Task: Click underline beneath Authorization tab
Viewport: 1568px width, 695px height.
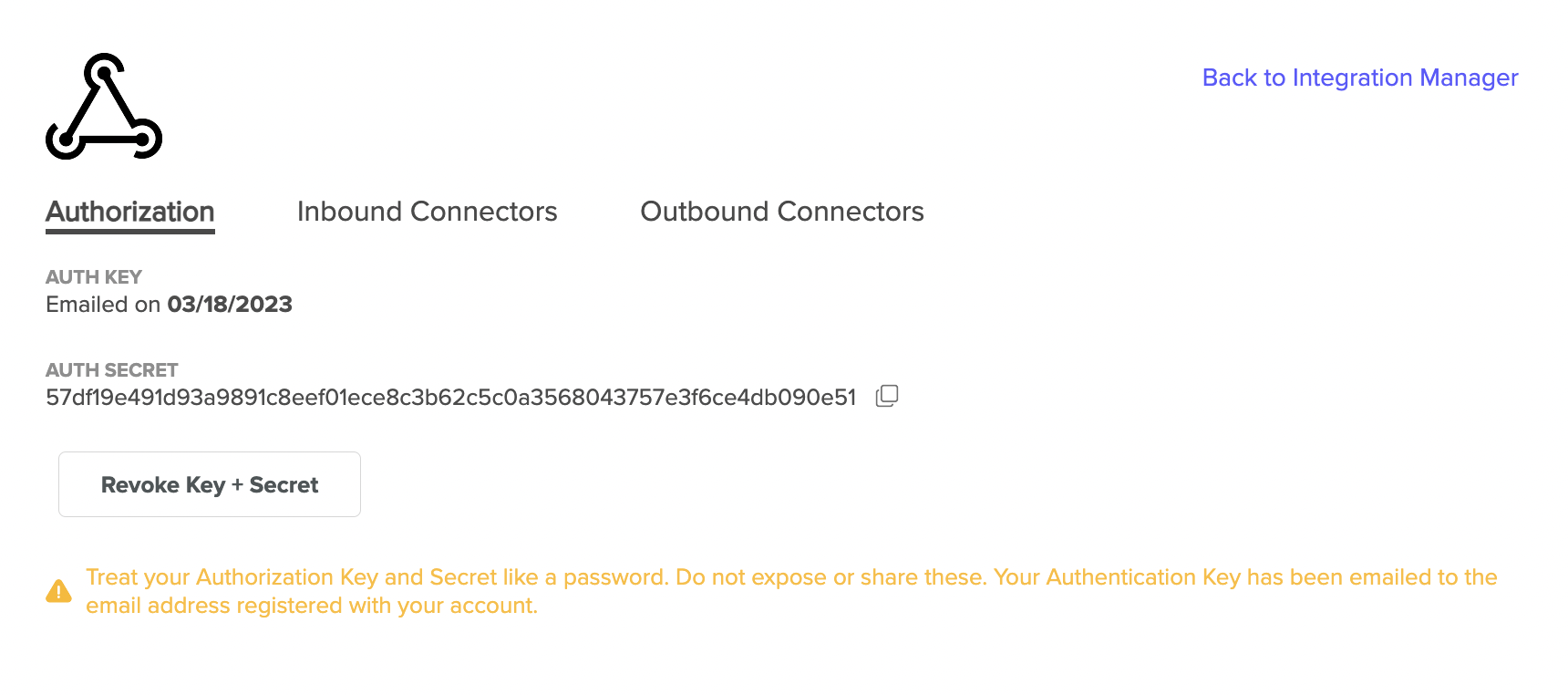Action: point(130,232)
